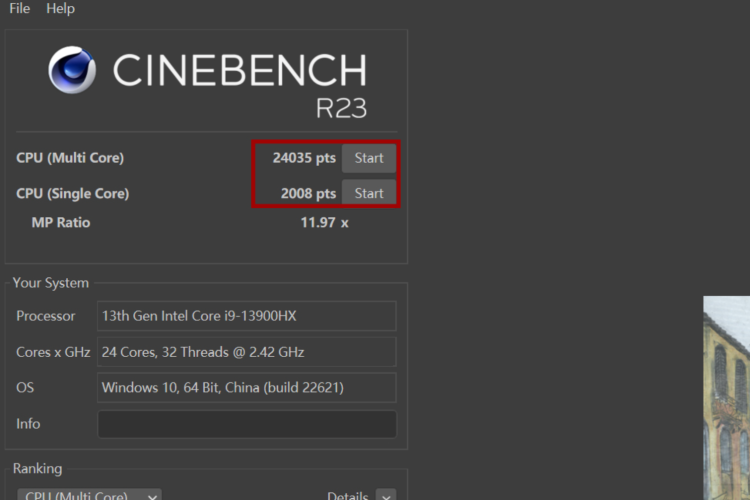Image resolution: width=750 pixels, height=500 pixels.
Task: Click the Info label
Action: coord(28,424)
